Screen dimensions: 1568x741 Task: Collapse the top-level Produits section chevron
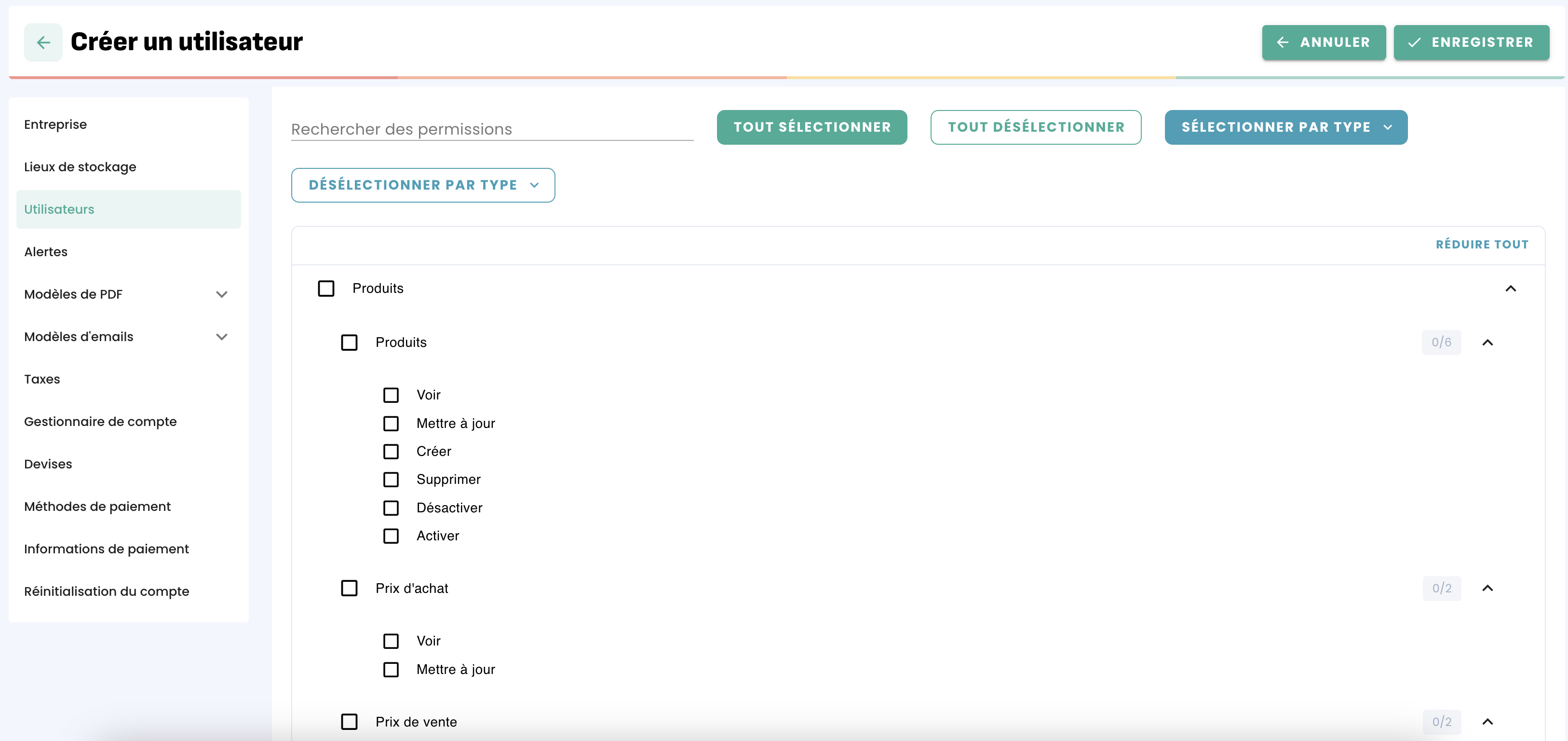1510,288
